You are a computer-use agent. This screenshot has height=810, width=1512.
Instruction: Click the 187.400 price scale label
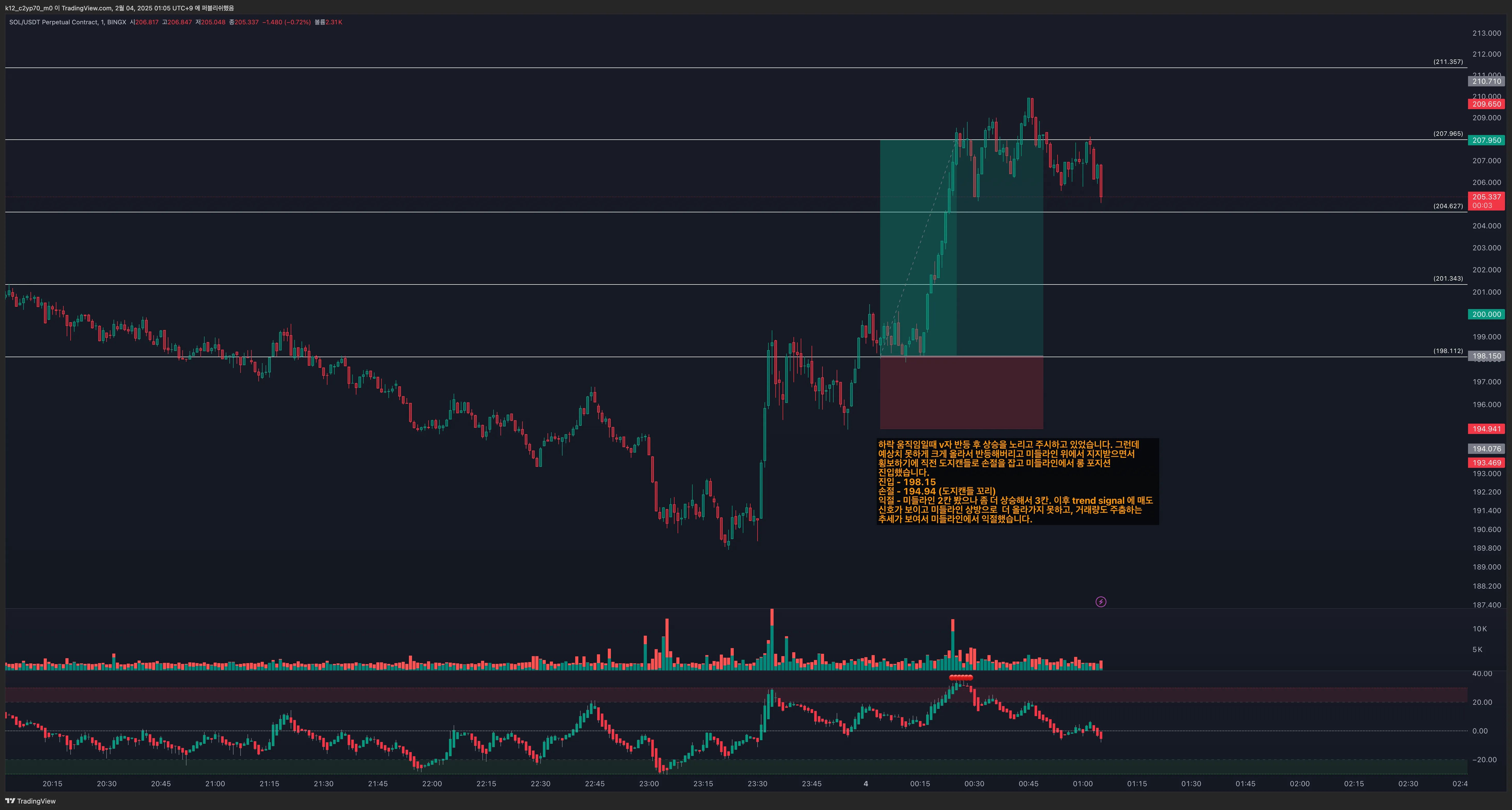[x=1486, y=605]
